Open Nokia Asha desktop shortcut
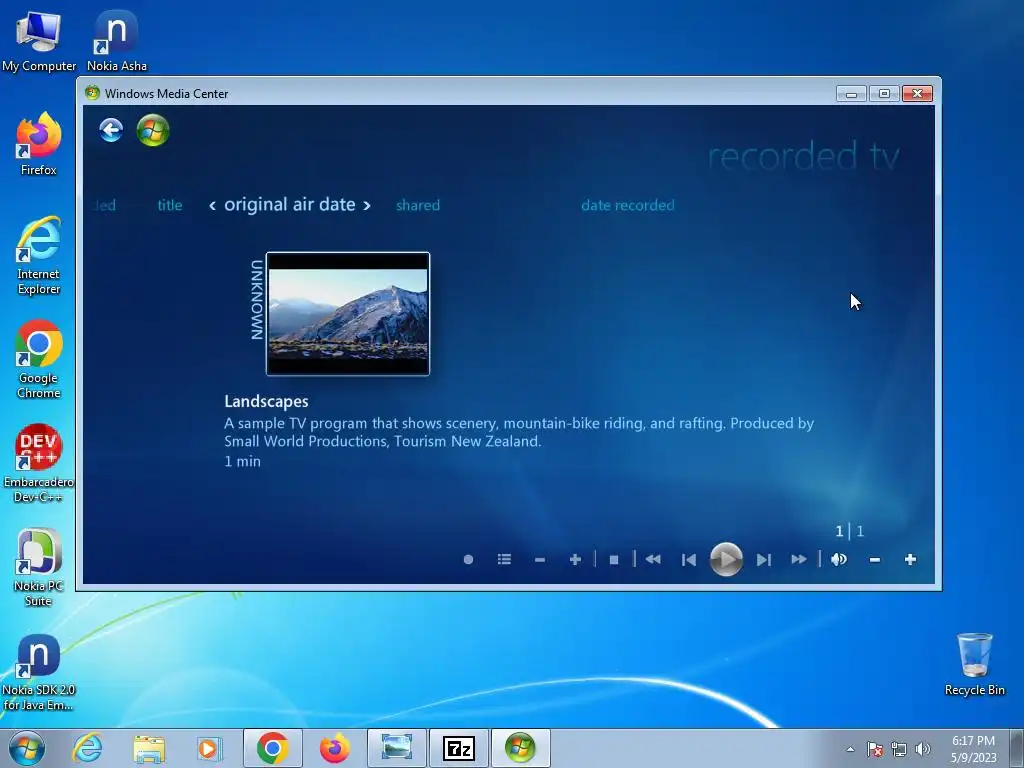 click(x=116, y=40)
